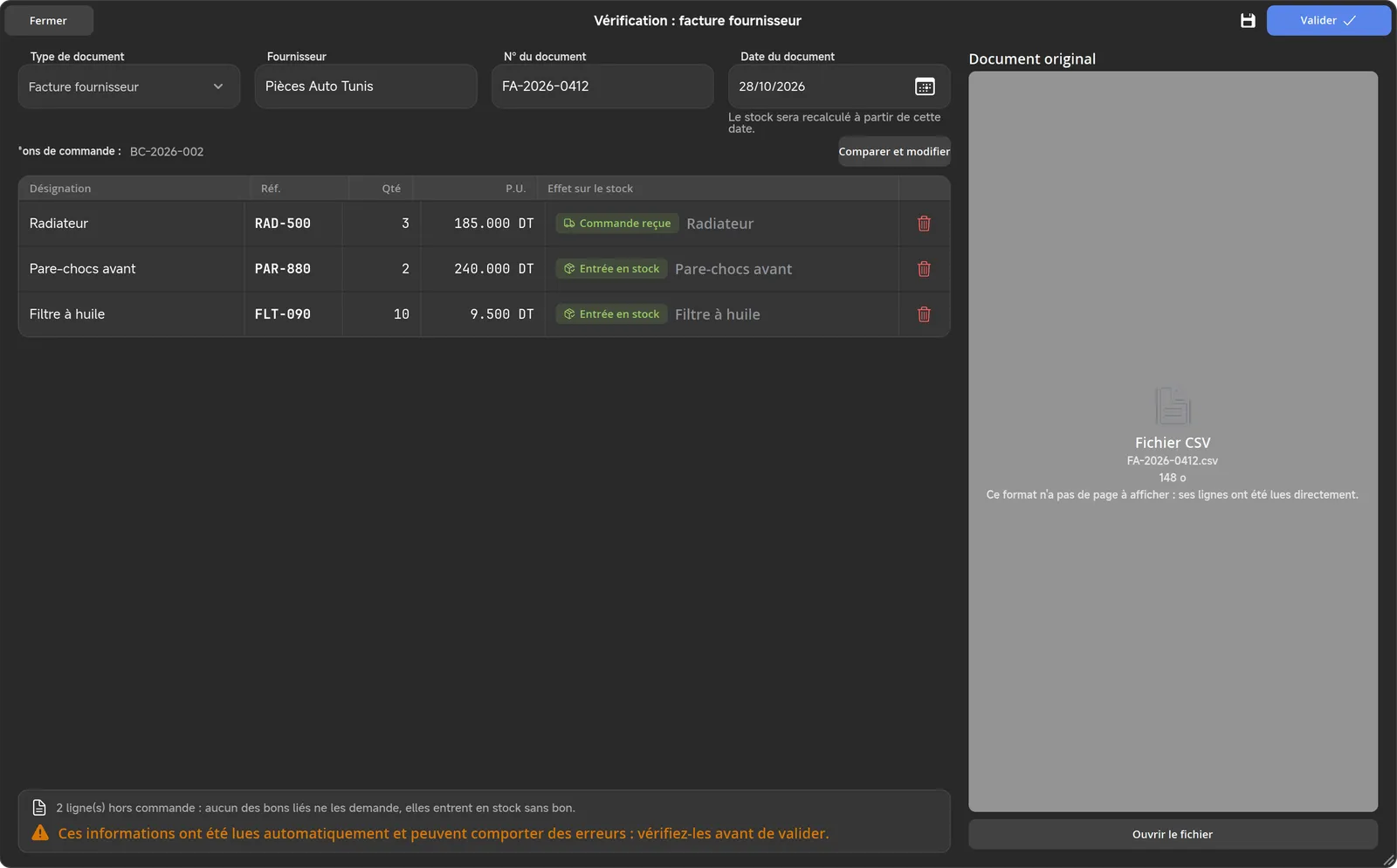The width and height of the screenshot is (1397, 868).
Task: Click Comparer et modifier button
Action: tap(894, 151)
